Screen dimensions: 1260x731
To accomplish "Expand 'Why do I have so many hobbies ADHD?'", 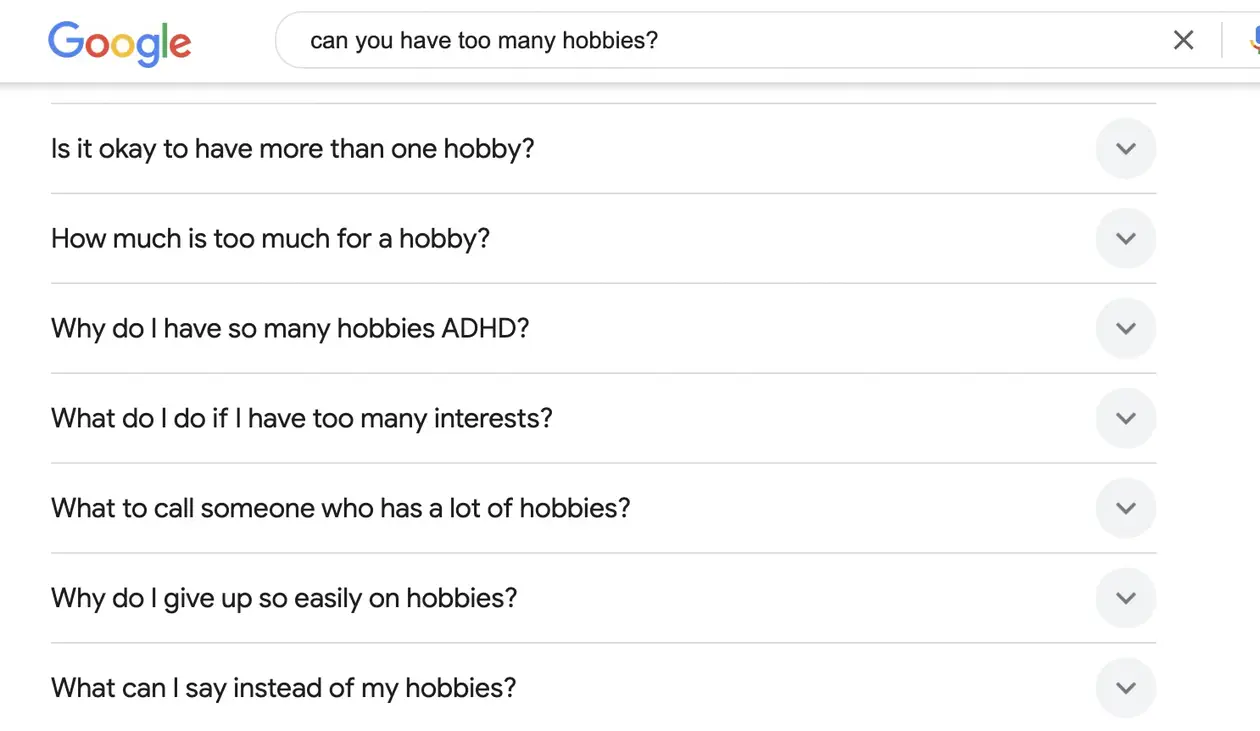I will pos(1125,328).
